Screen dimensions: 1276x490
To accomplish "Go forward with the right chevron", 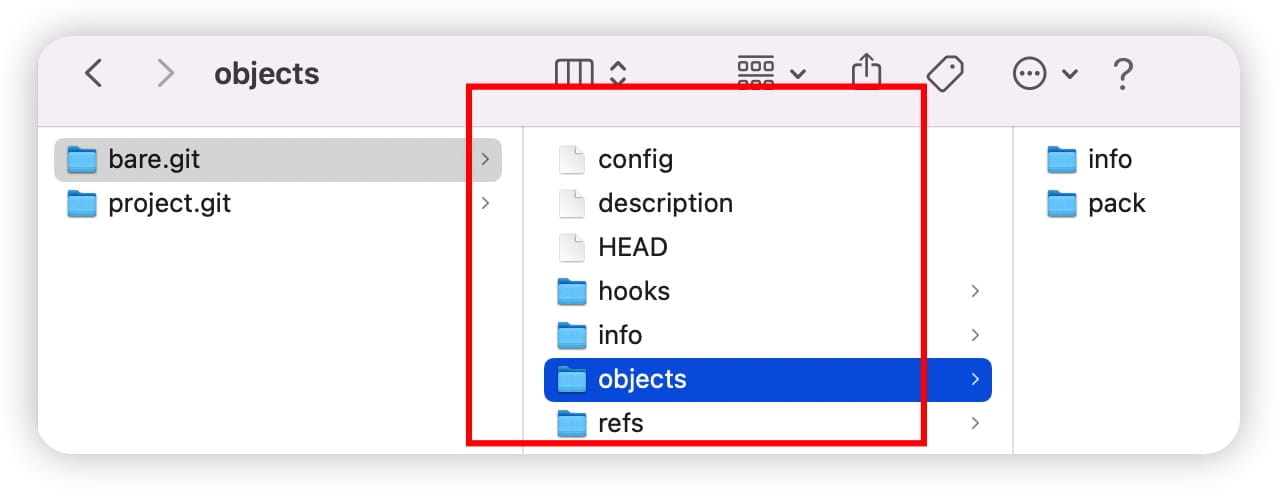I will pyautogui.click(x=166, y=73).
